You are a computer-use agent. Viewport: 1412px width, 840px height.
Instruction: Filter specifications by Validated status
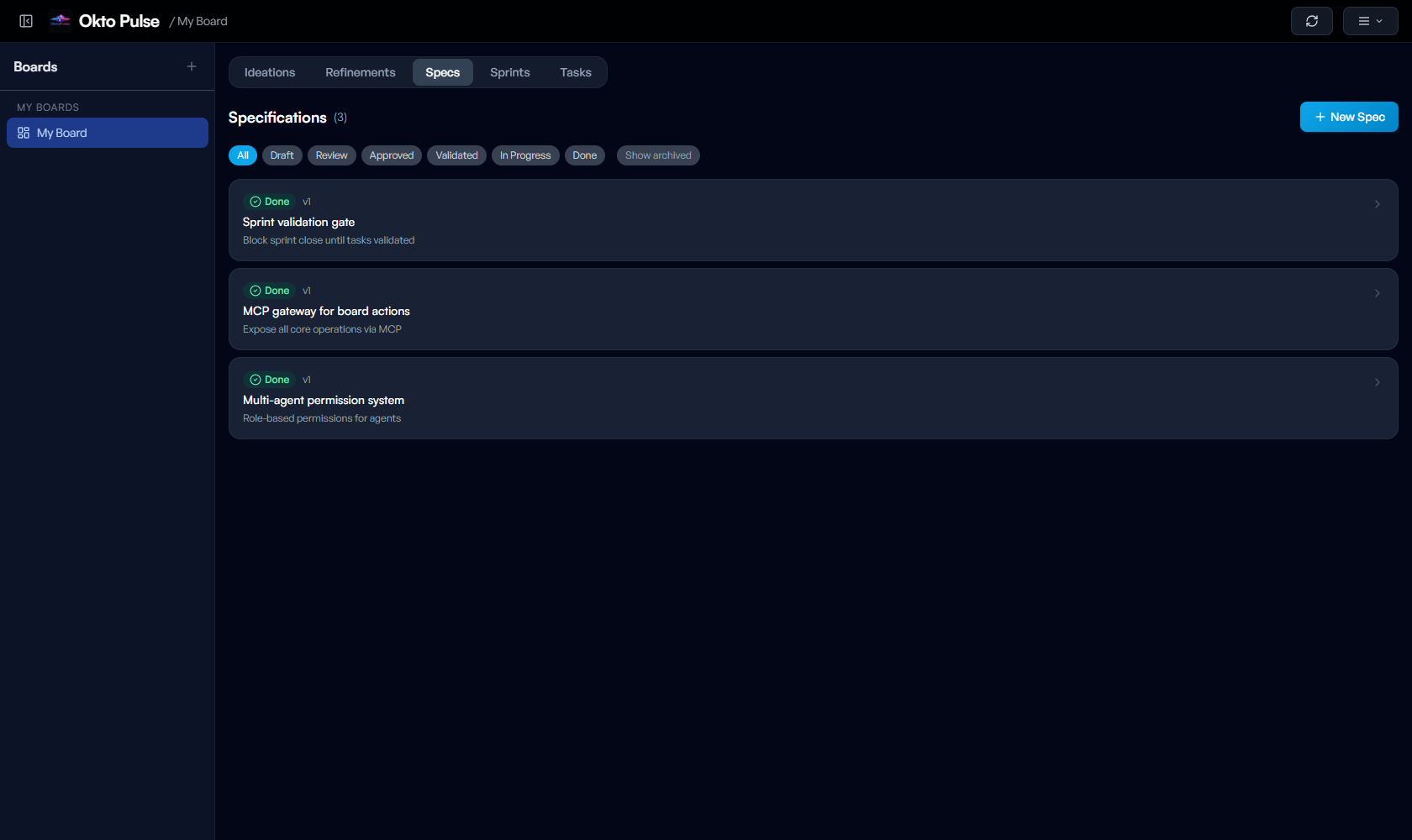pyautogui.click(x=456, y=155)
